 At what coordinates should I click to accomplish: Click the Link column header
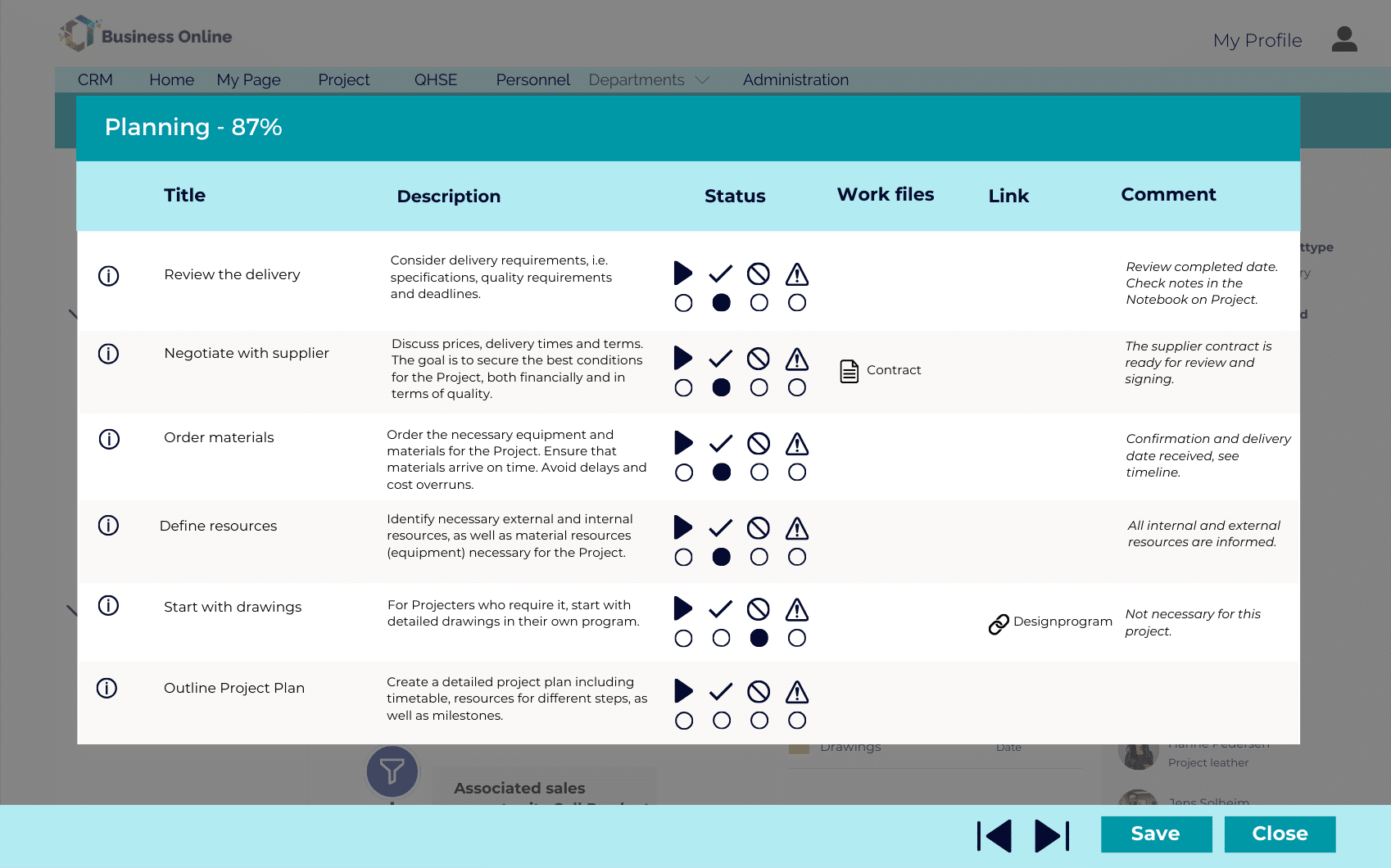point(1008,197)
